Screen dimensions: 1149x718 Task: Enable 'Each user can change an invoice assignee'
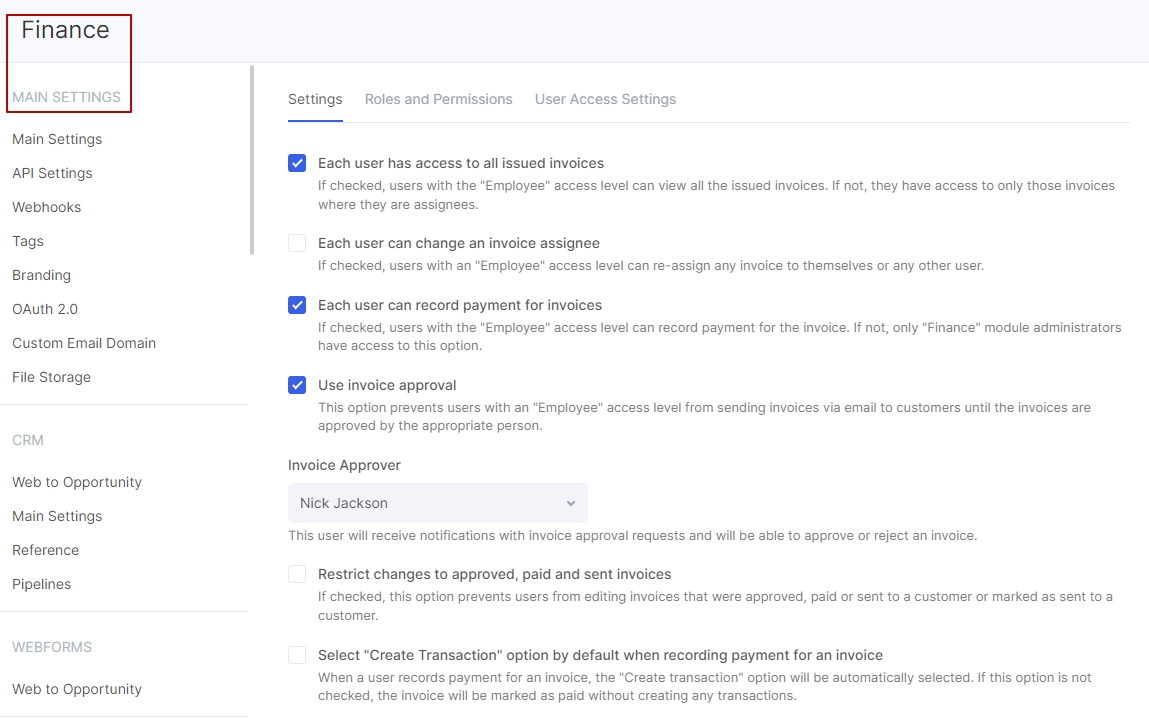pos(297,243)
